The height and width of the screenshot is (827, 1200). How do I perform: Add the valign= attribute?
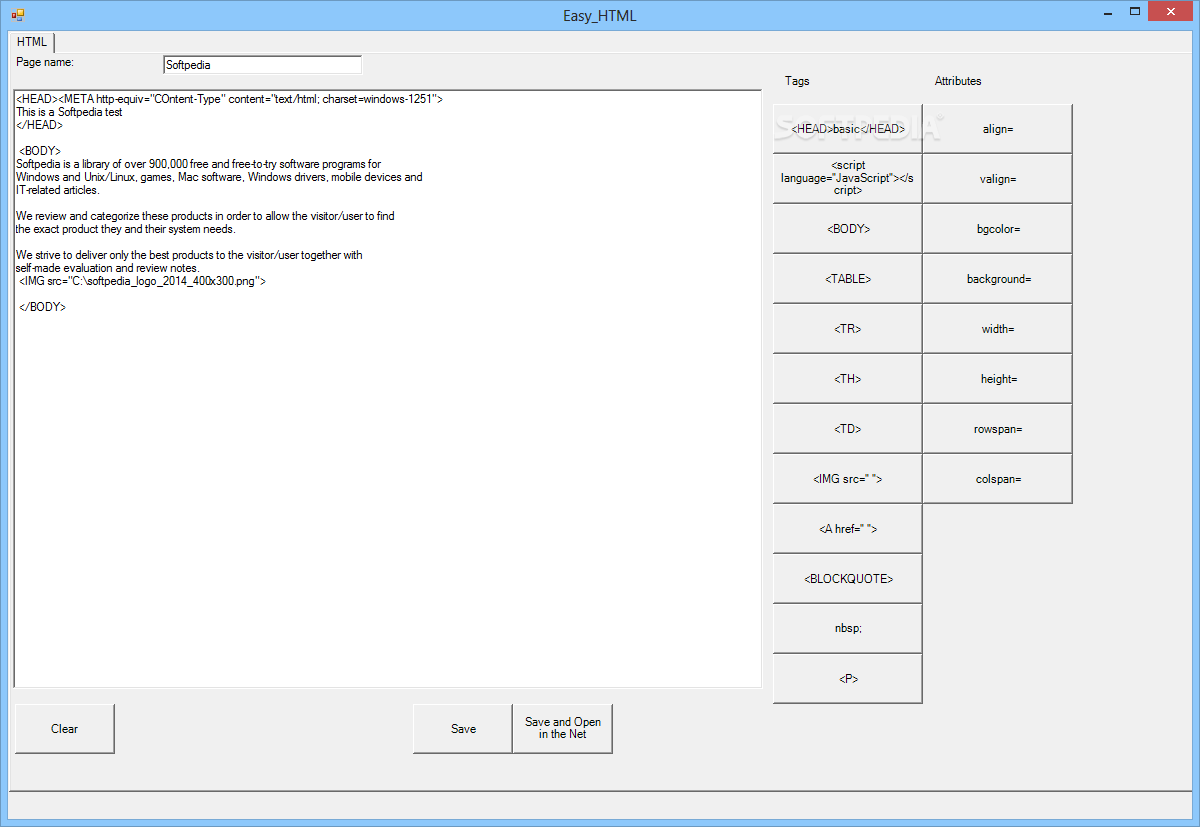pos(998,179)
